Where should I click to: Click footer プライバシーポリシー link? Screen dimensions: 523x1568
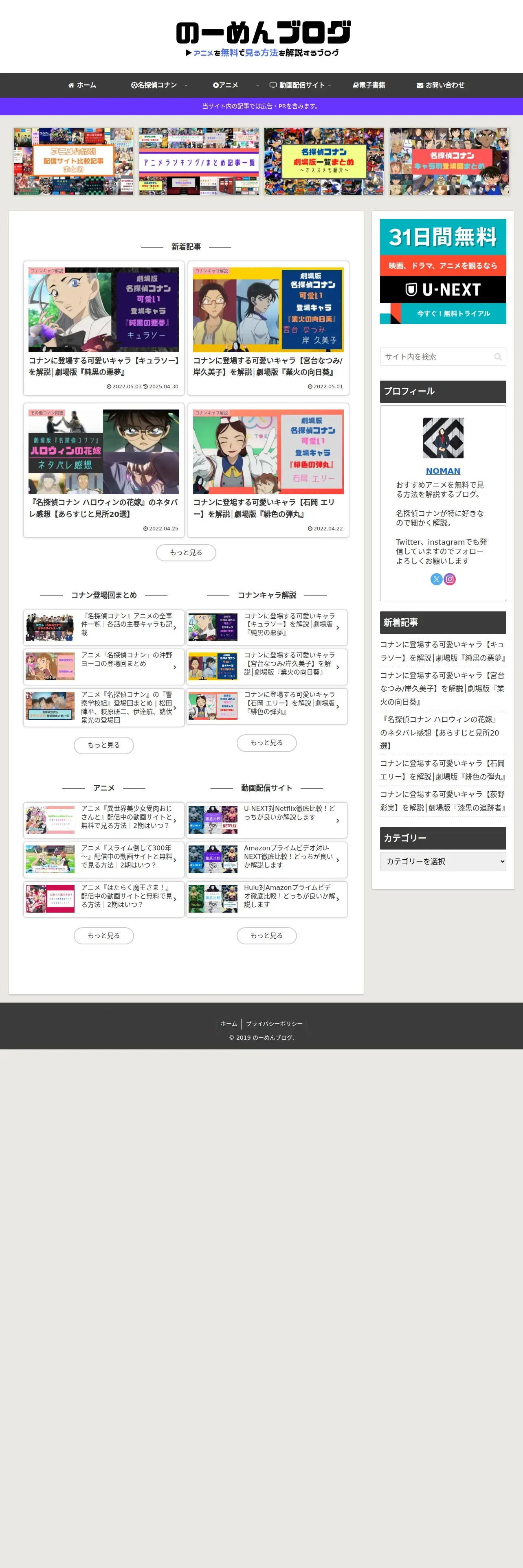pyautogui.click(x=274, y=1024)
